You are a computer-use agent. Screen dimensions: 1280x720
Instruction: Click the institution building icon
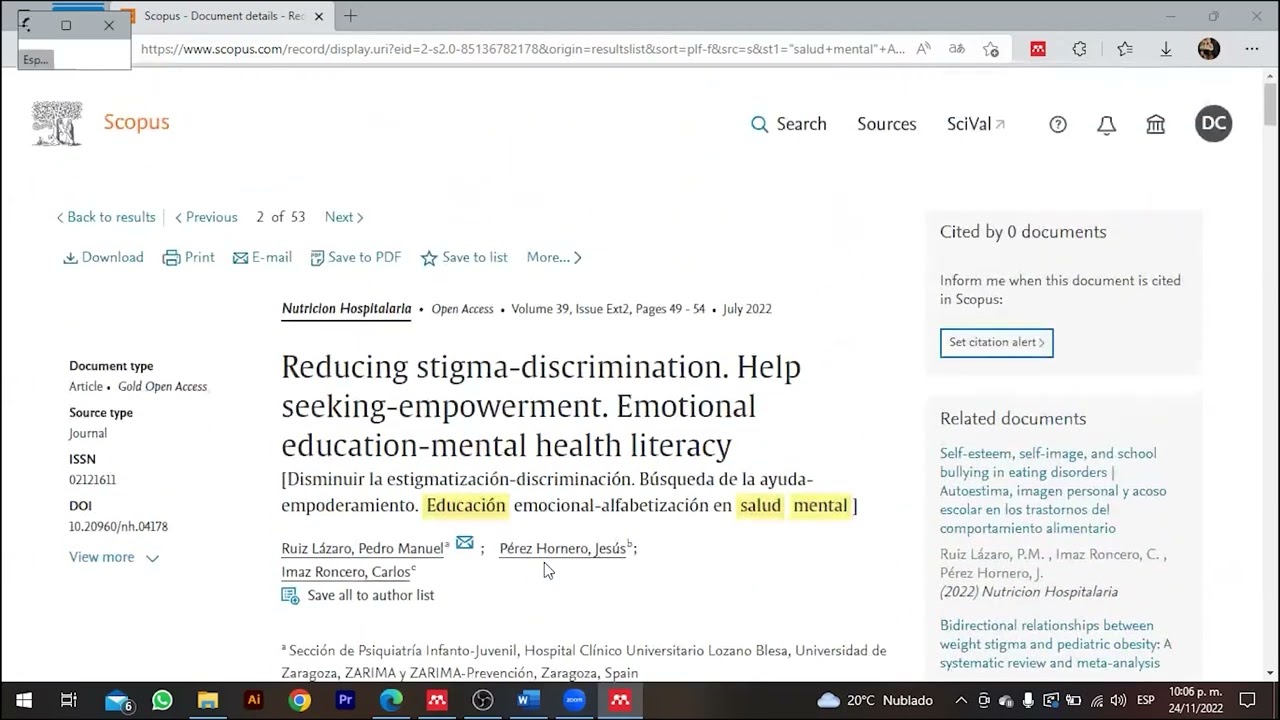coord(1156,124)
